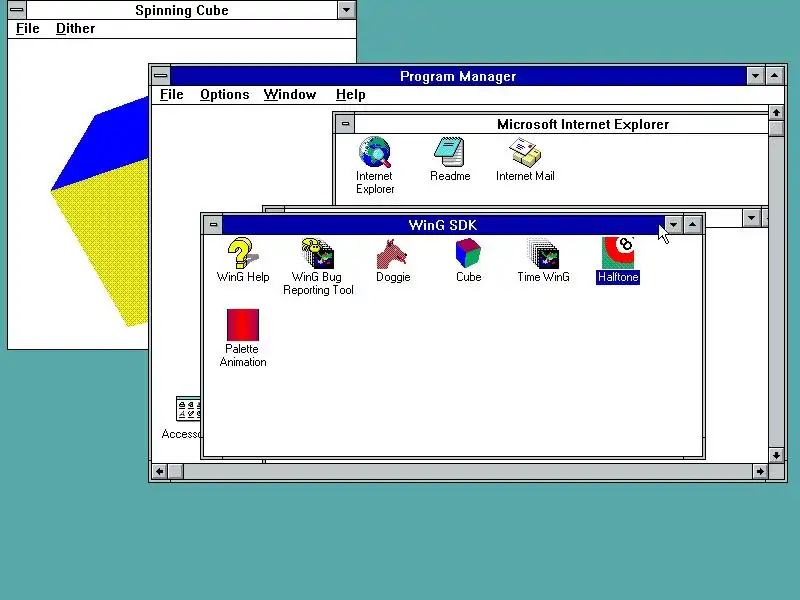Open Program Manager's Help menu
This screenshot has height=600, width=800.
(351, 94)
